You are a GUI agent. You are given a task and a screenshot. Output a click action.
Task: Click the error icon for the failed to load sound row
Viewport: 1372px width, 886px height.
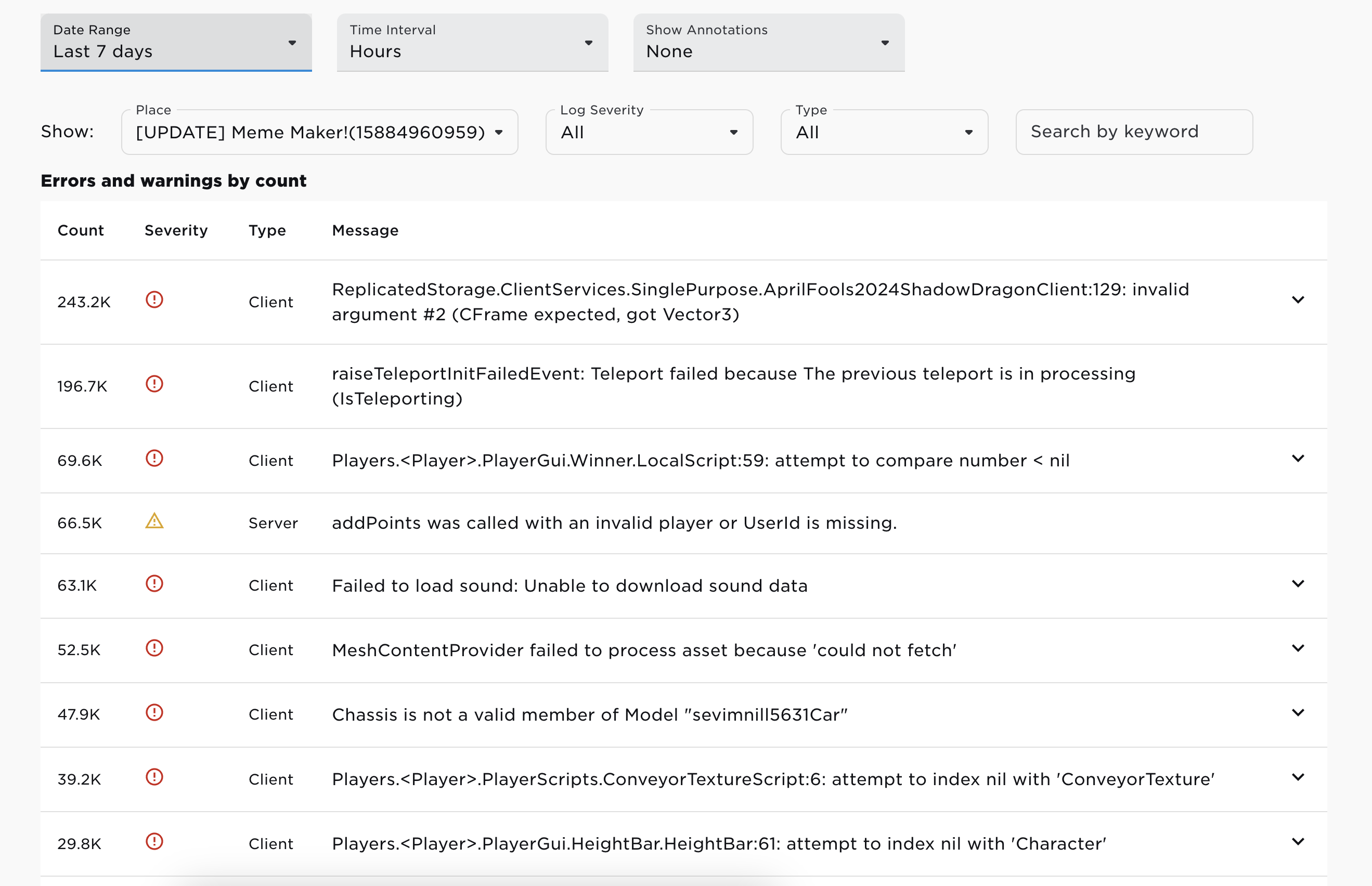pos(154,584)
